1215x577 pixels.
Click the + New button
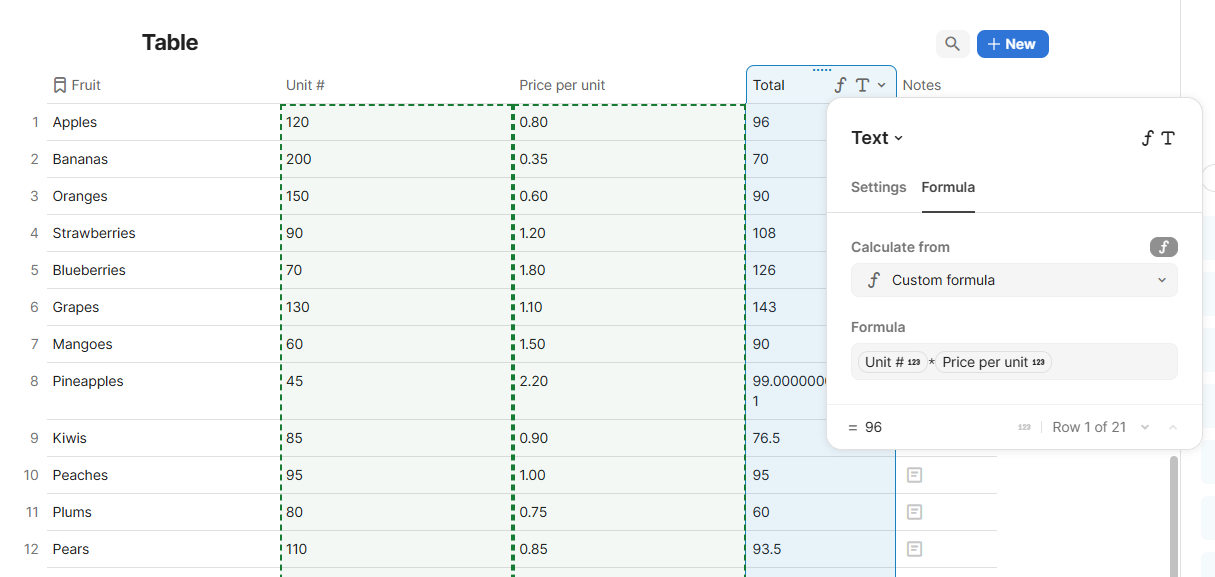coord(1012,43)
